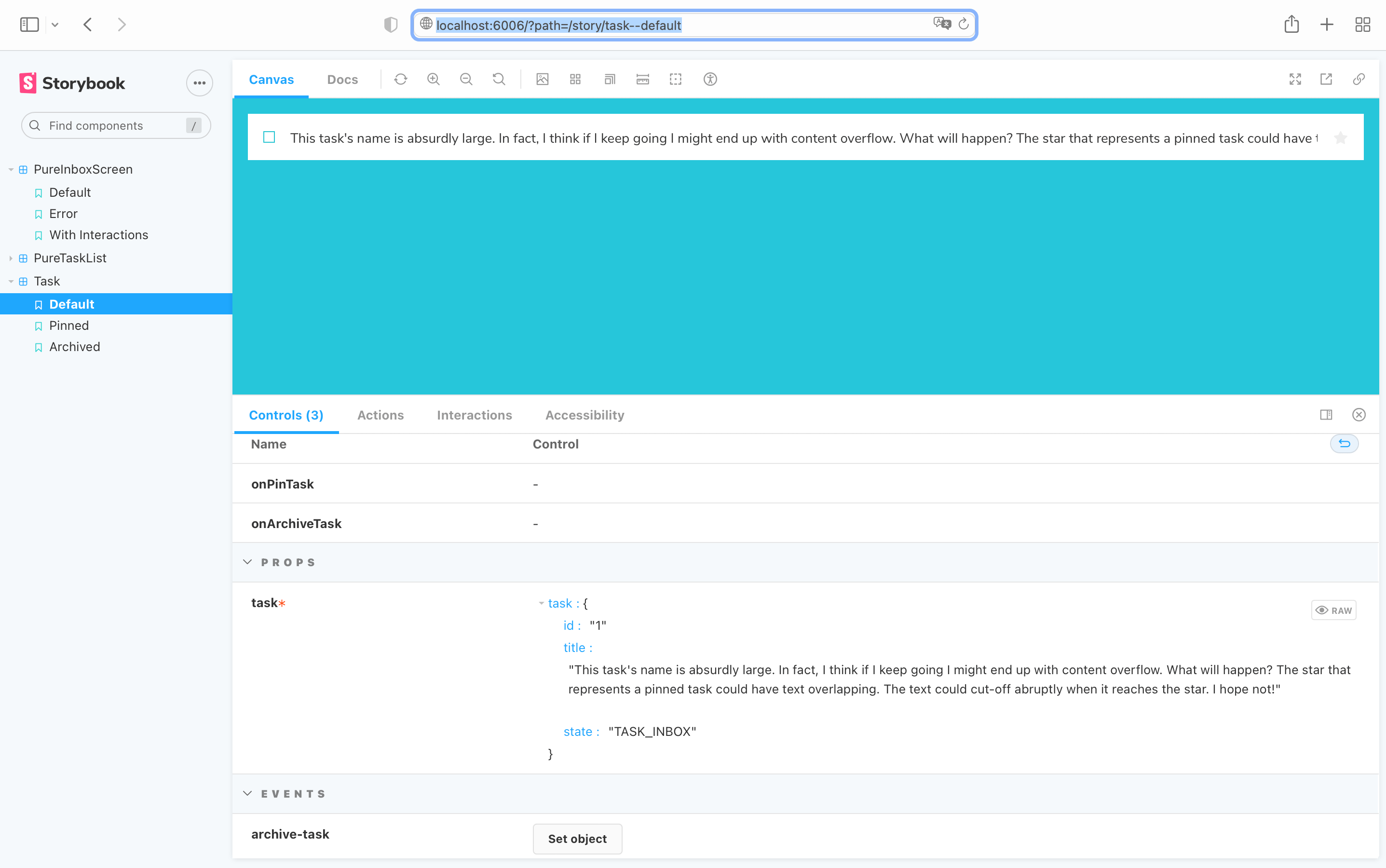Screen dimensions: 1386x868
Task: Click the fullscreen expand icon
Action: (x=1295, y=79)
